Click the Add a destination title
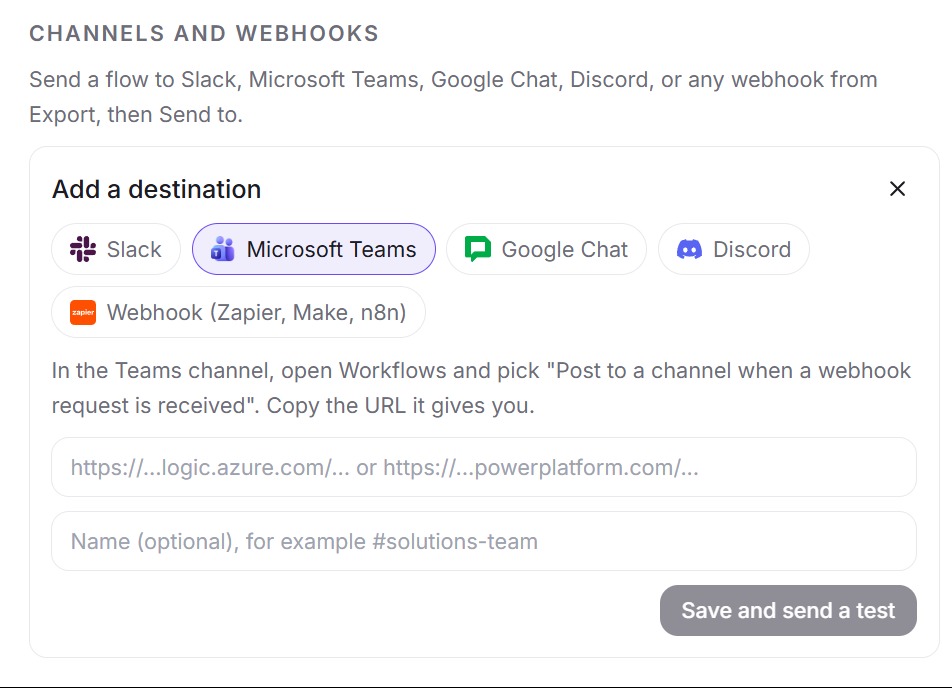Image resolution: width=952 pixels, height=688 pixels. 157,189
